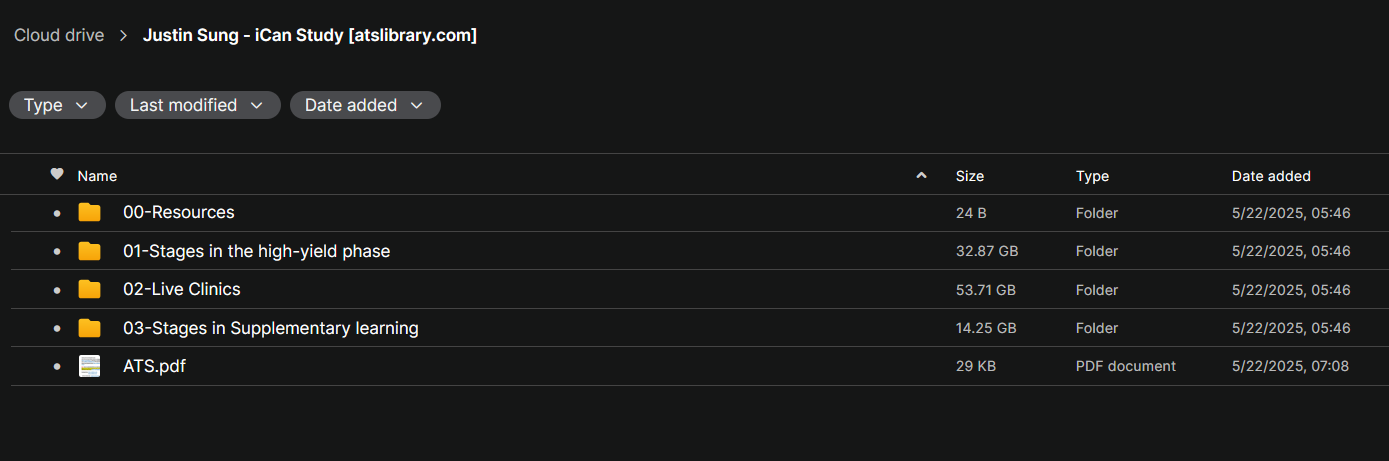This screenshot has height=461, width=1389.
Task: Click the 03-Stages Supplementary learning folder icon
Action: point(90,328)
